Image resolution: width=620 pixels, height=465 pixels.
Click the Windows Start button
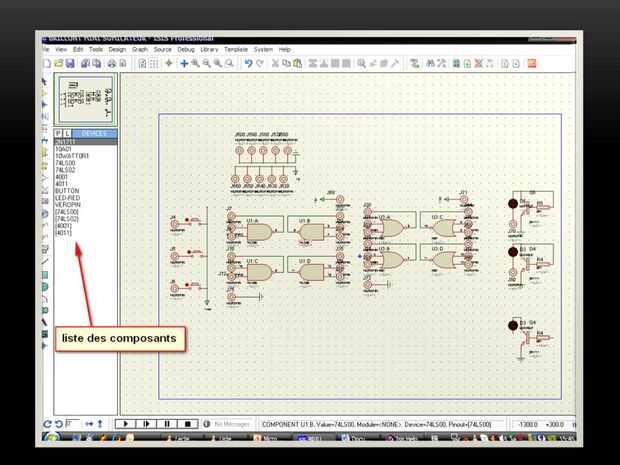coord(51,438)
